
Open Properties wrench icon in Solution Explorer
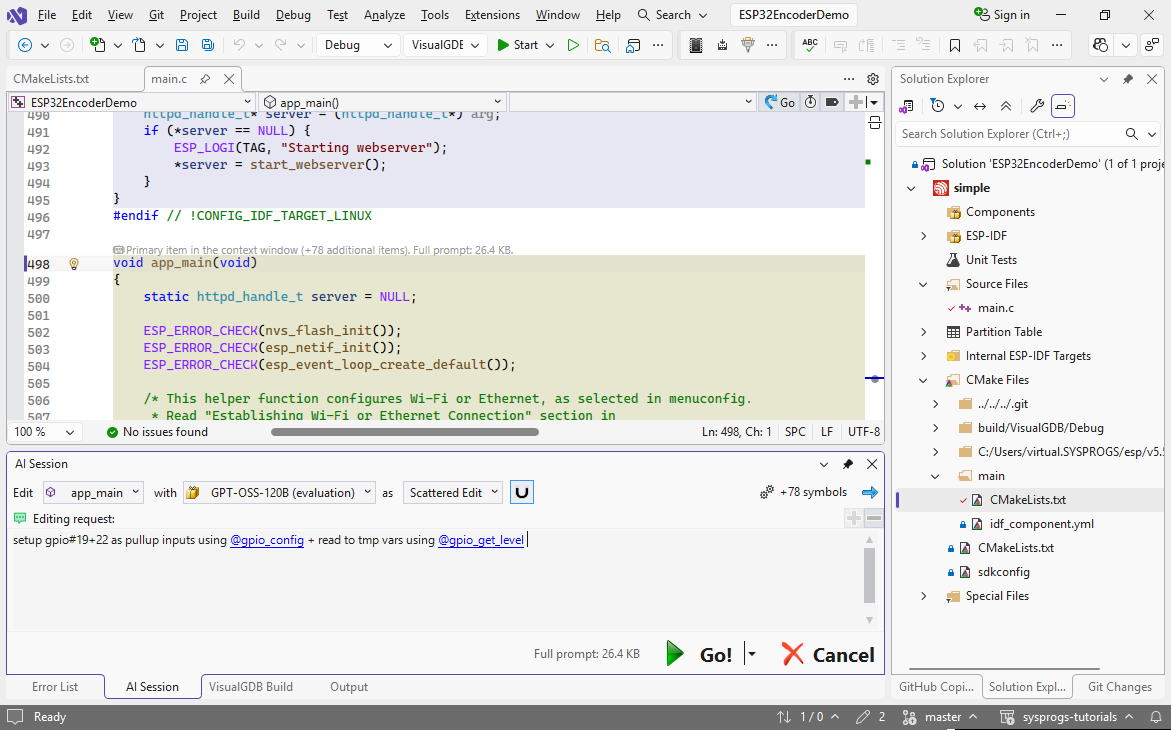click(1037, 106)
